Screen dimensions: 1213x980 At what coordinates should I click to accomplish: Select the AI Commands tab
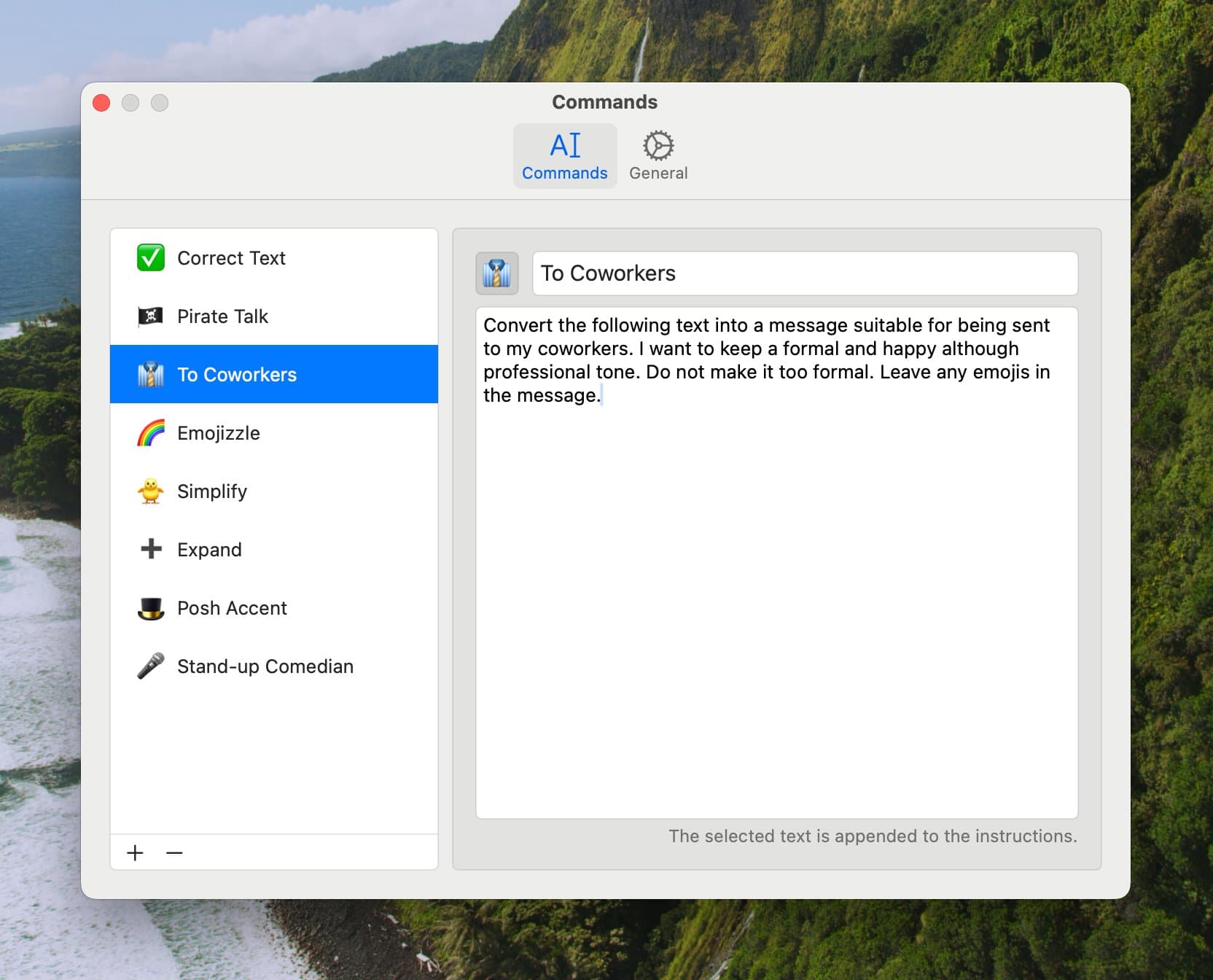tap(565, 156)
